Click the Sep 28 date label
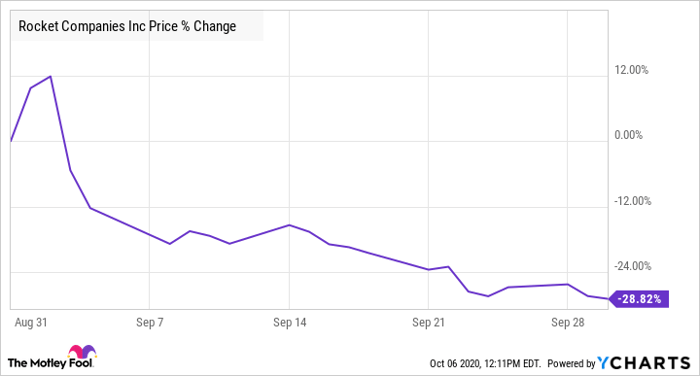This screenshot has height=376, width=700. [x=567, y=322]
